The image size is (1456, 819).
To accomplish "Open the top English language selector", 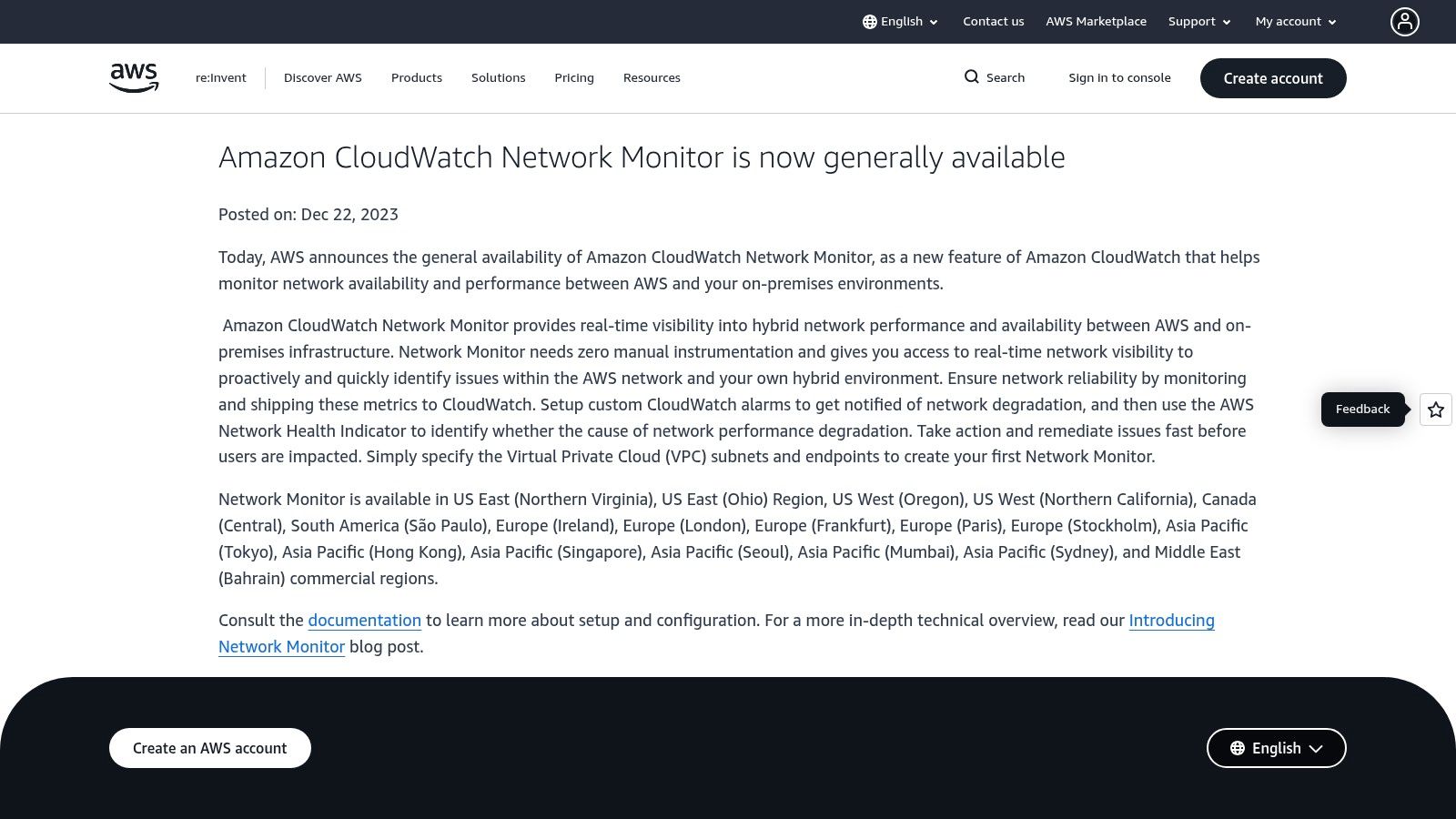I will [901, 21].
